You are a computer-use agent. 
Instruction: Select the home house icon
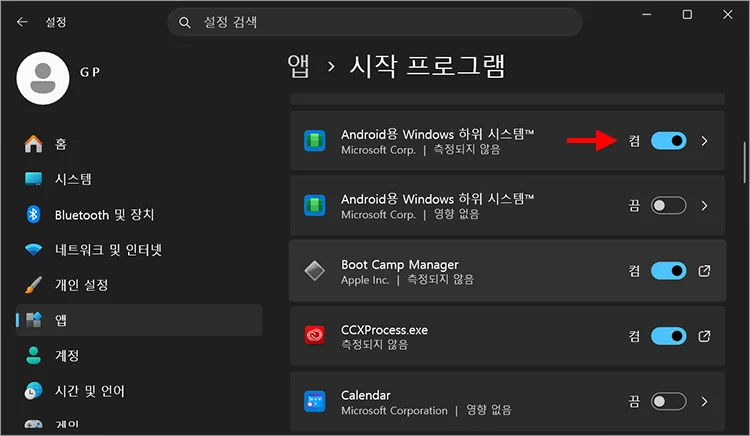point(33,144)
